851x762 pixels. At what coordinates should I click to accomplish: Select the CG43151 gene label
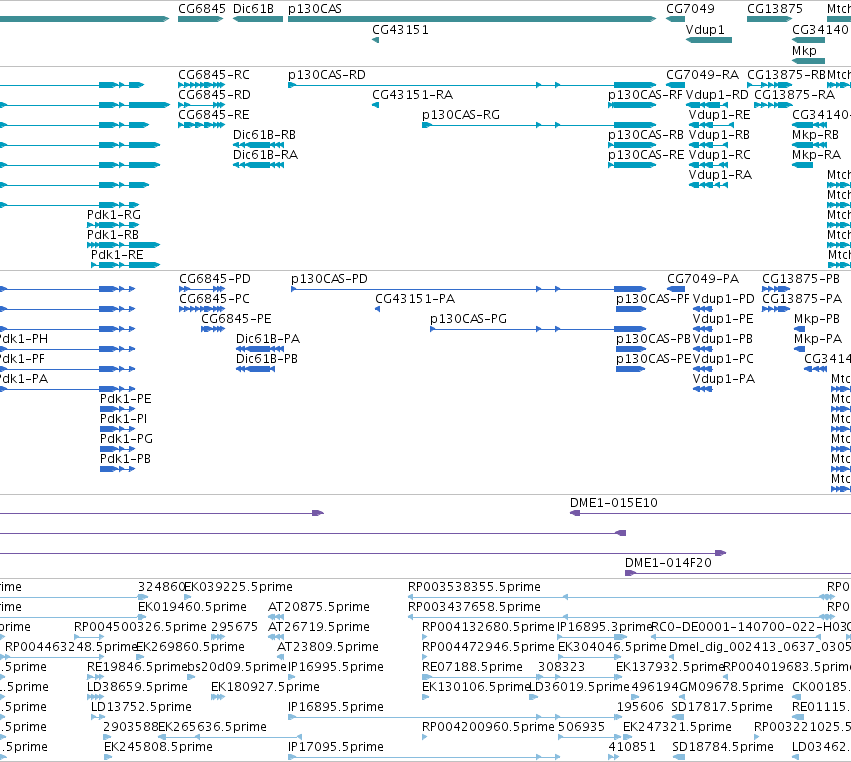point(400,30)
